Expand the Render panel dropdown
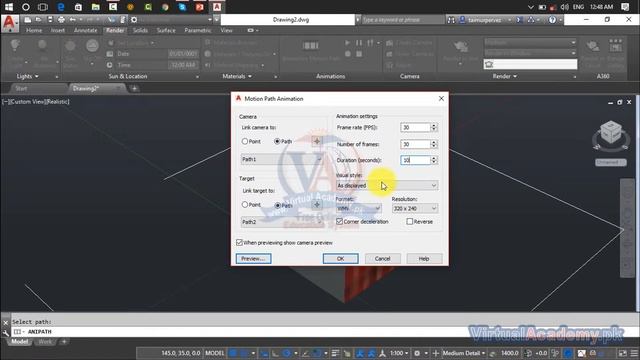The image size is (640, 360). pyautogui.click(x=504, y=76)
